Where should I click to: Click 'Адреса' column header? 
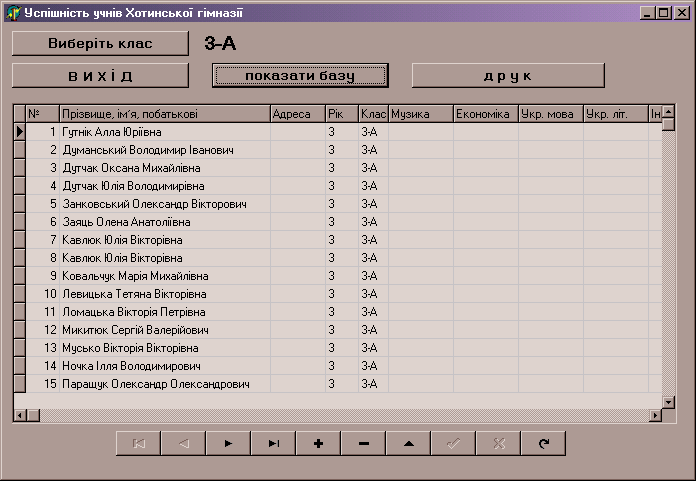(297, 114)
